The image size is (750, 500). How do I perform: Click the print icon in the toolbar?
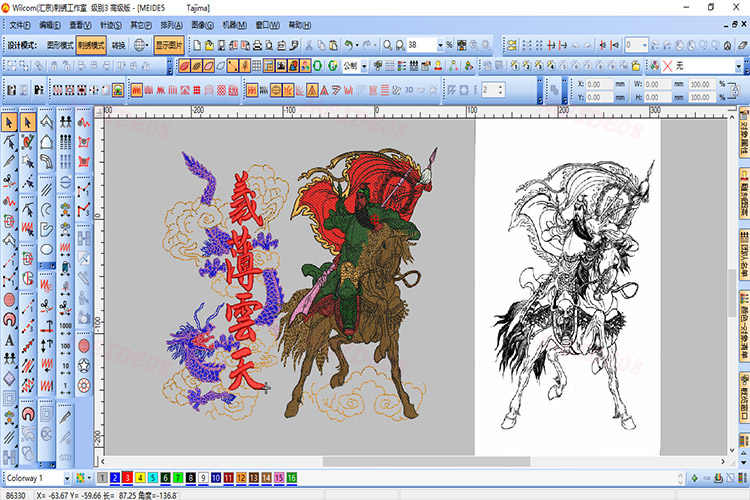click(258, 45)
